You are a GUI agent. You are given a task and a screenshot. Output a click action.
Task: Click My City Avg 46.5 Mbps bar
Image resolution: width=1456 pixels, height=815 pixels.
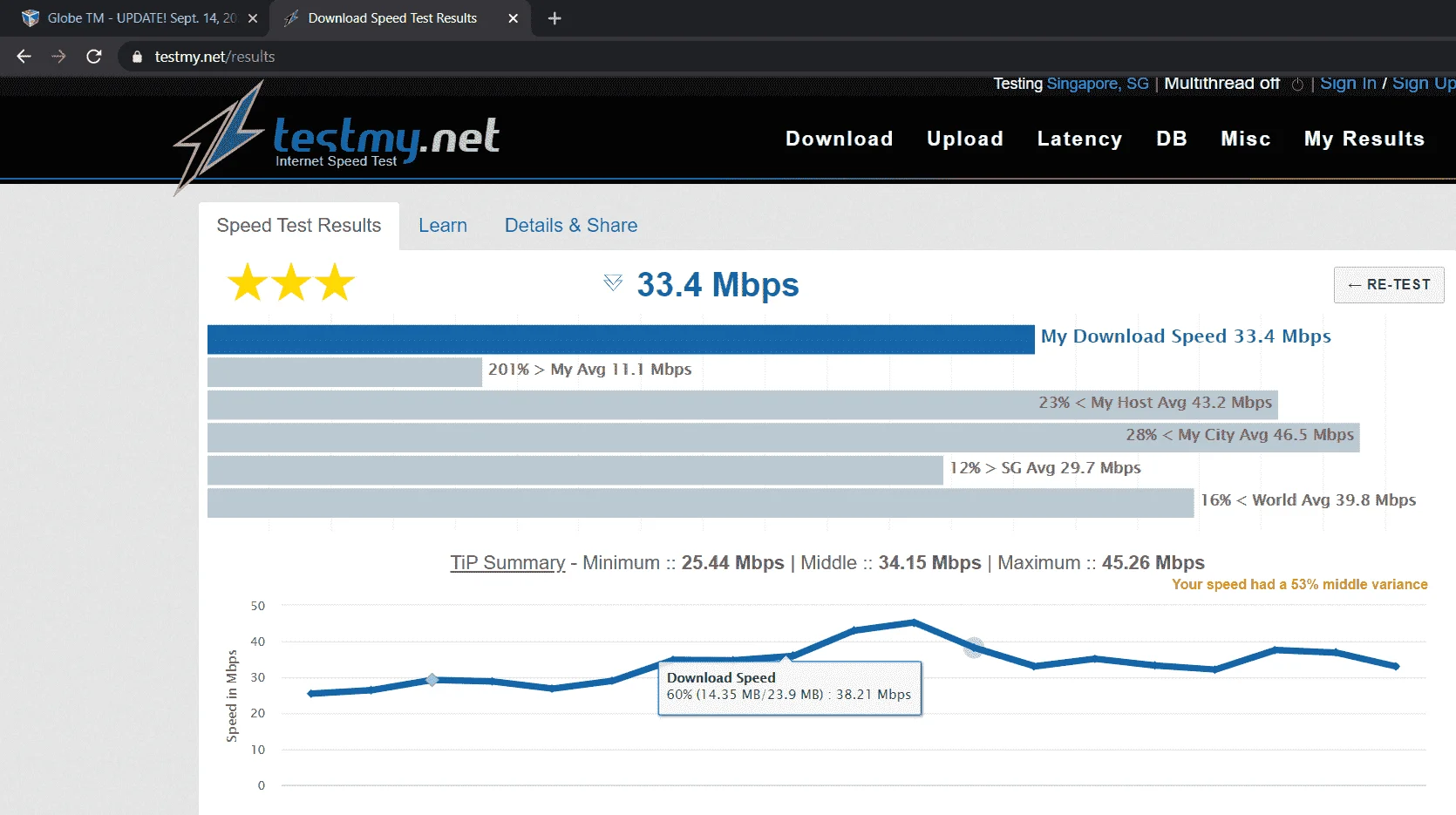point(783,438)
